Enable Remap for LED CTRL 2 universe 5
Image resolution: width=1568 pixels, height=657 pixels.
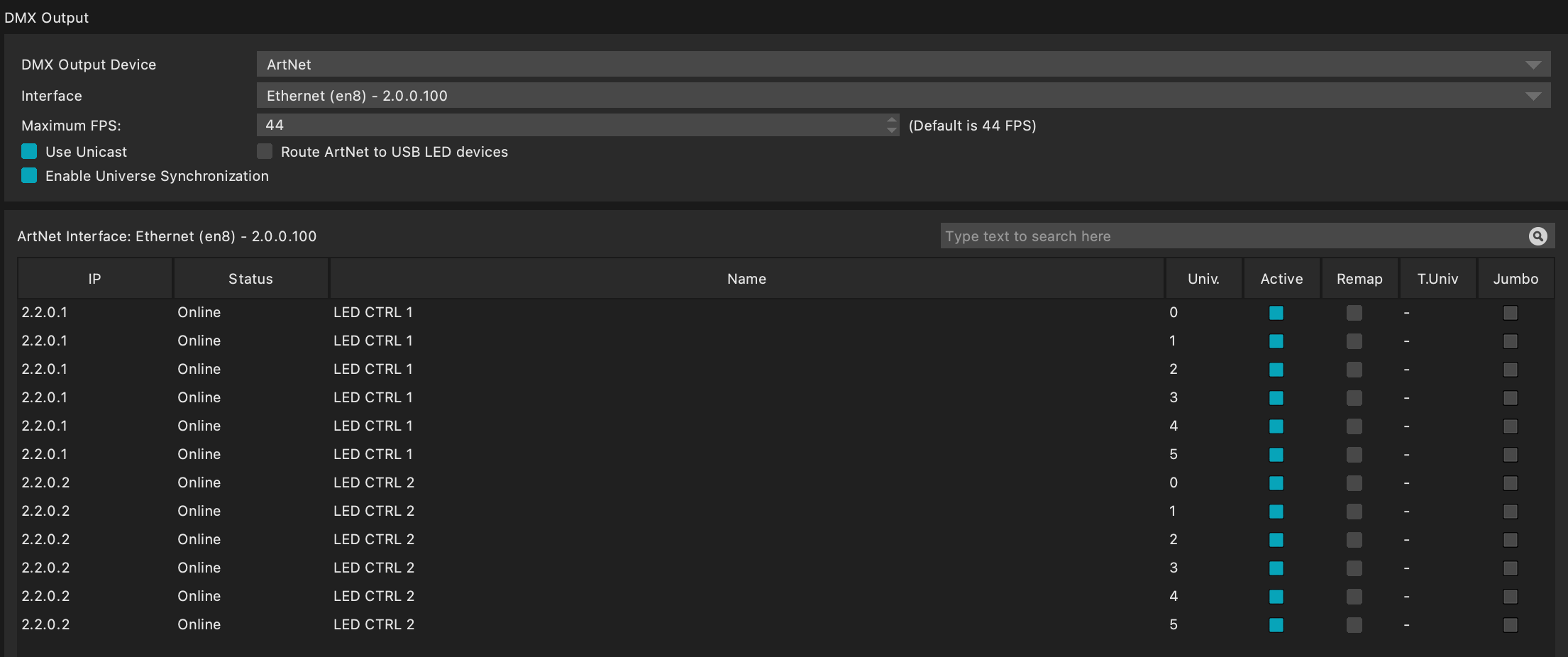click(1354, 625)
